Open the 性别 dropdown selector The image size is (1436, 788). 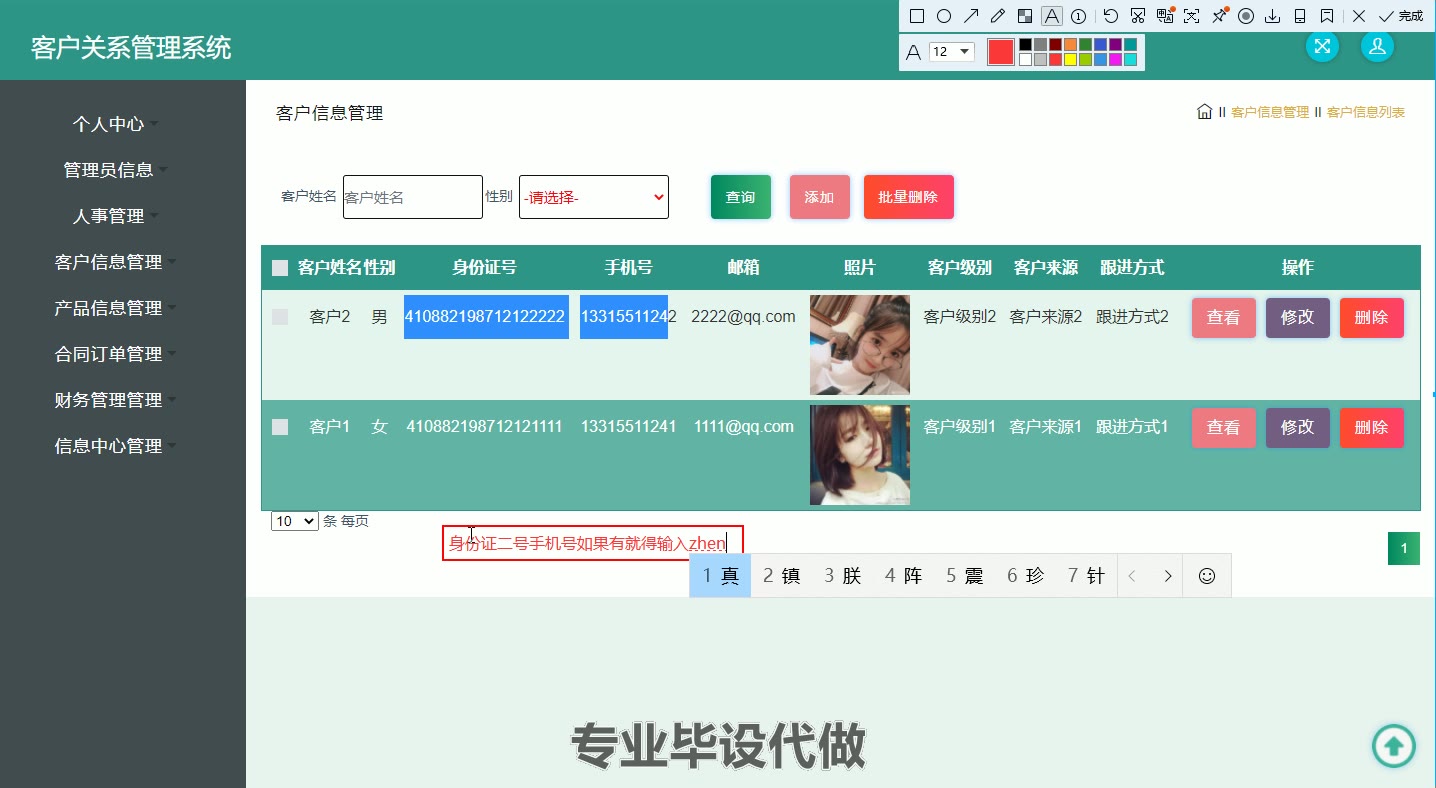pyautogui.click(x=594, y=197)
